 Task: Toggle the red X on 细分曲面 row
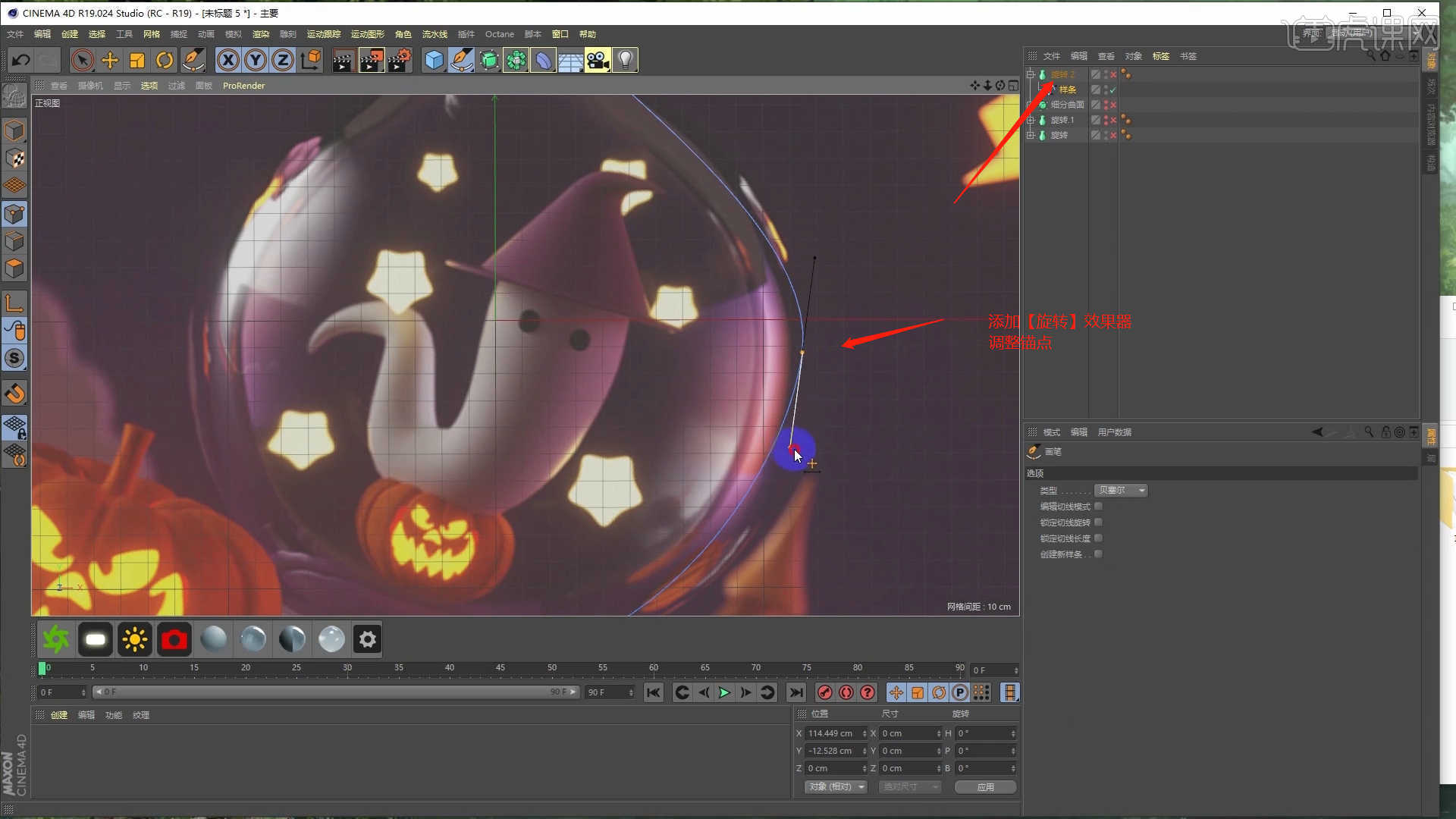point(1113,105)
